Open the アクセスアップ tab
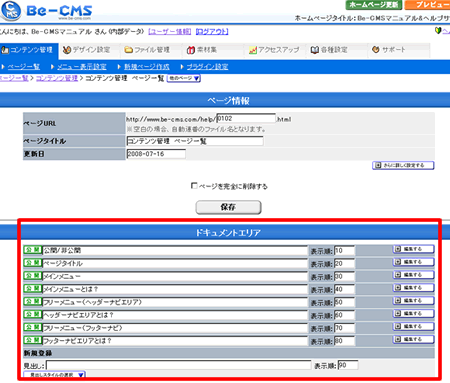This screenshot has width=450, height=383. [x=274, y=50]
